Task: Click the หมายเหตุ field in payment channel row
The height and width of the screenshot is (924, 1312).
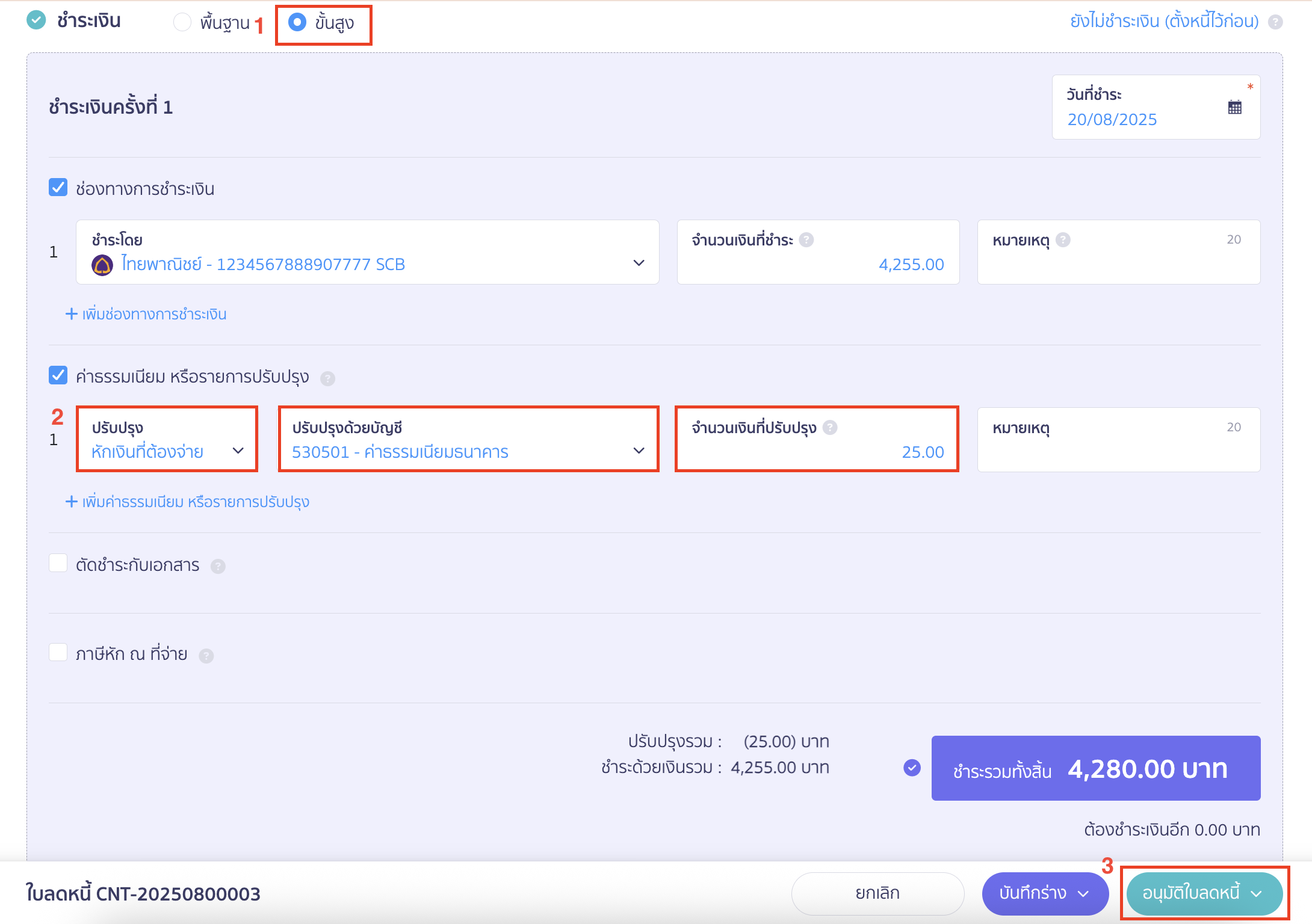Action: 1119,252
